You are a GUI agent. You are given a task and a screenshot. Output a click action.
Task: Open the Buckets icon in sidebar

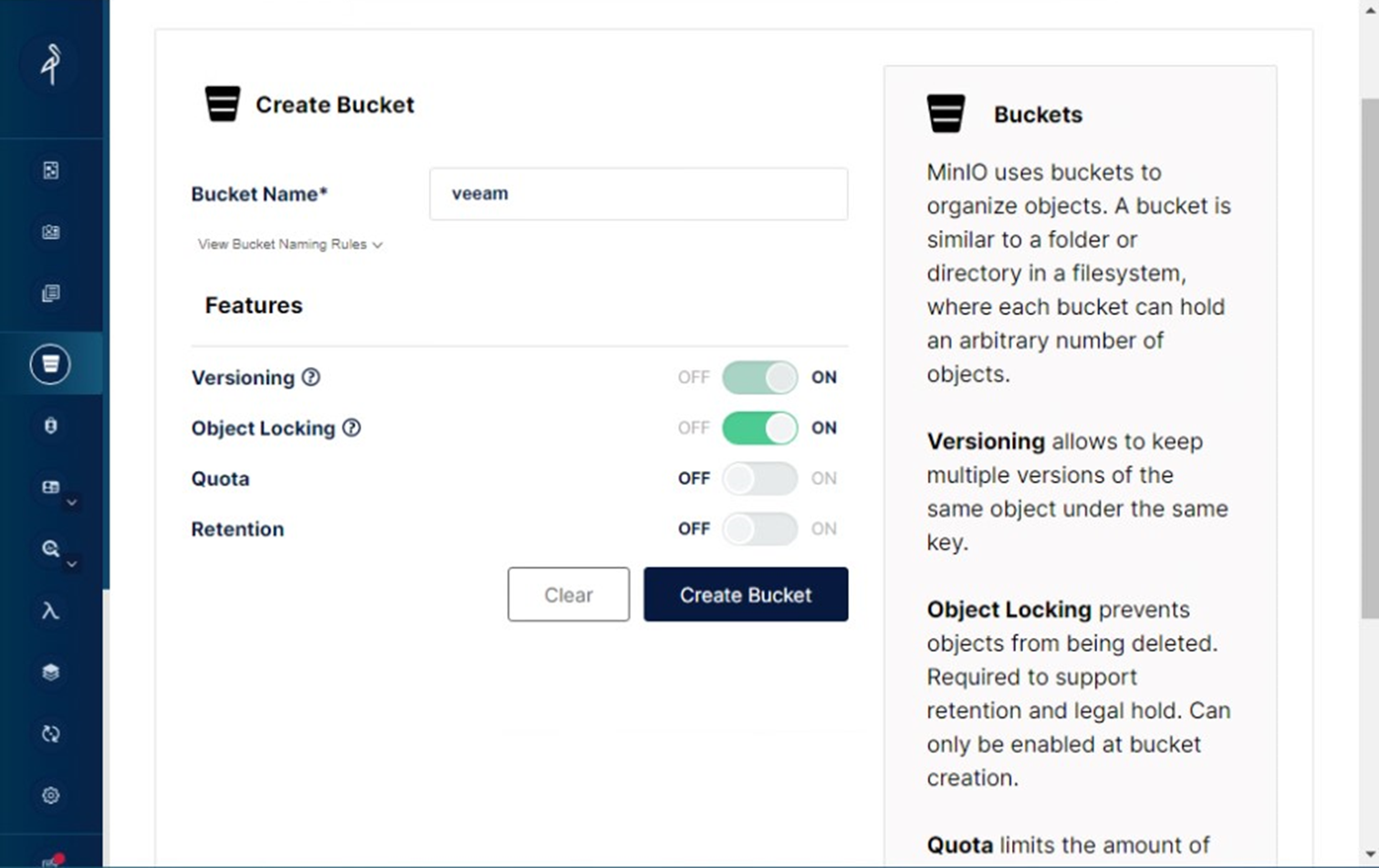(50, 363)
